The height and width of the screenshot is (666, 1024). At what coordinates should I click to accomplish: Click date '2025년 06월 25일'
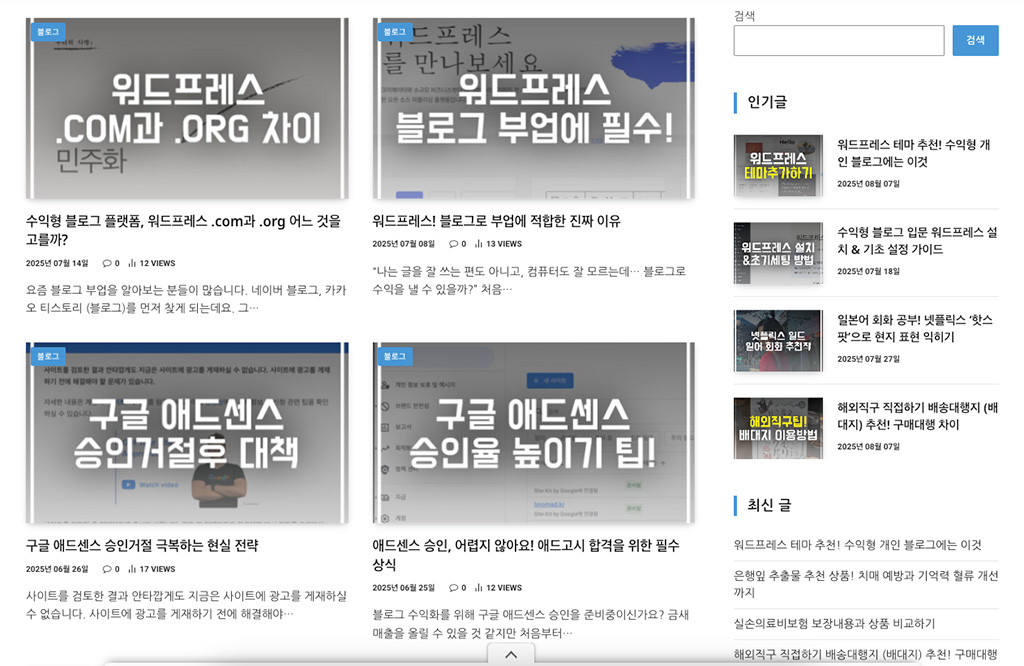tap(404, 588)
